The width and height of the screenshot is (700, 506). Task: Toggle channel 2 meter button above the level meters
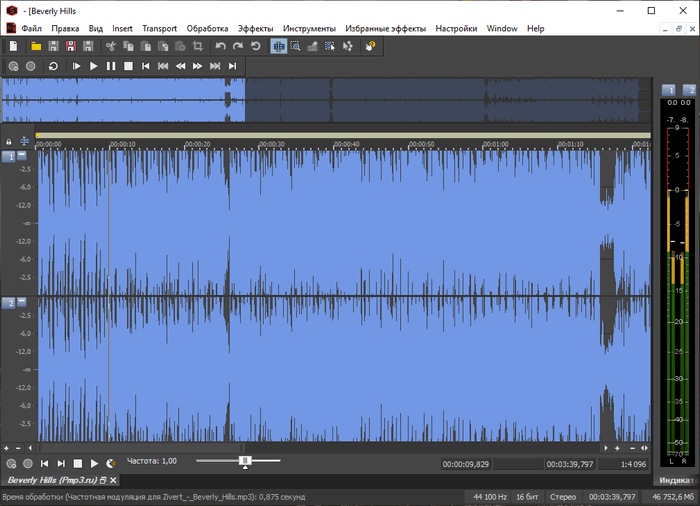tap(690, 90)
